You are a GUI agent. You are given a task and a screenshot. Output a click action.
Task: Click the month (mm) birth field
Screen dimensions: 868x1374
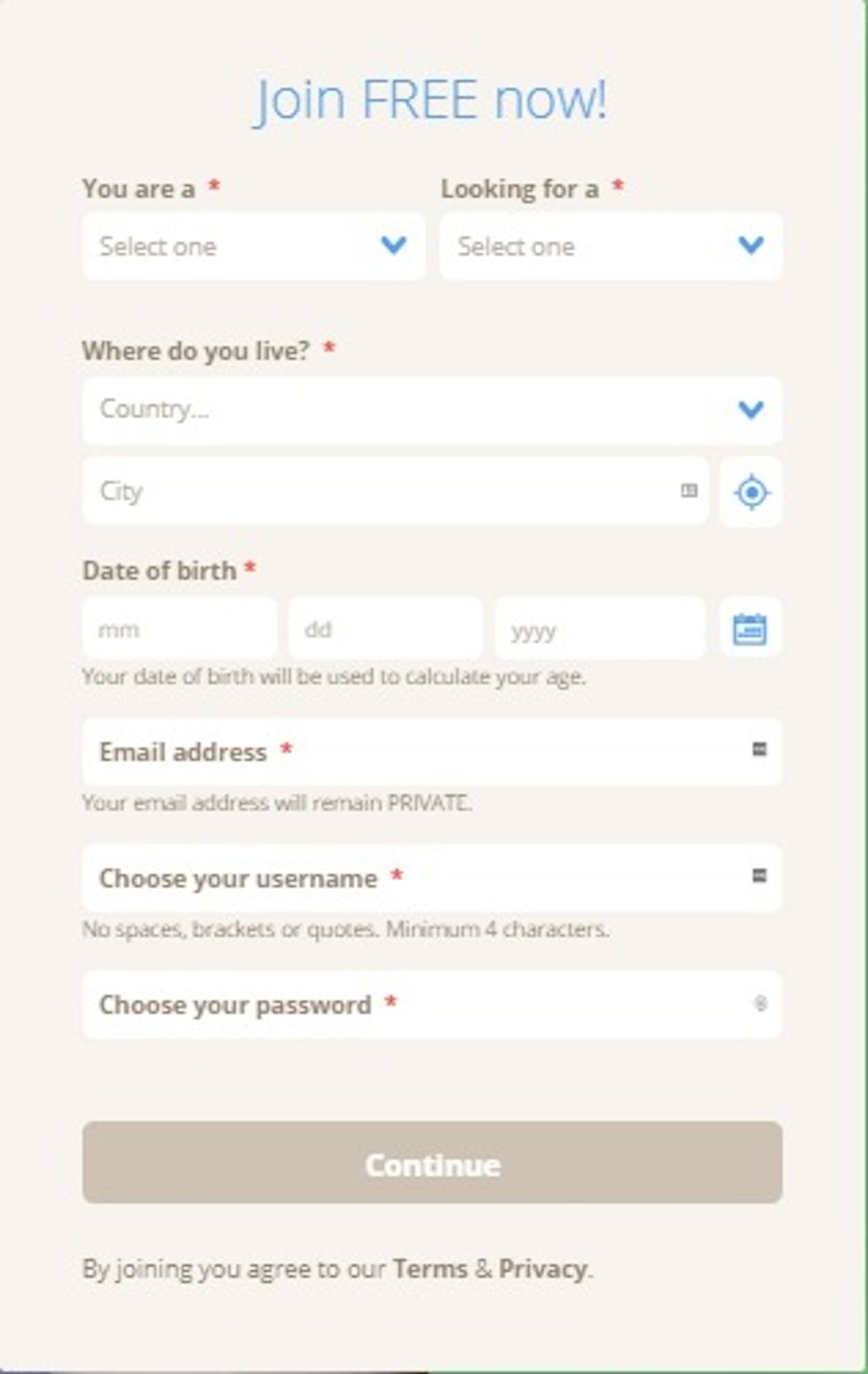click(x=179, y=629)
